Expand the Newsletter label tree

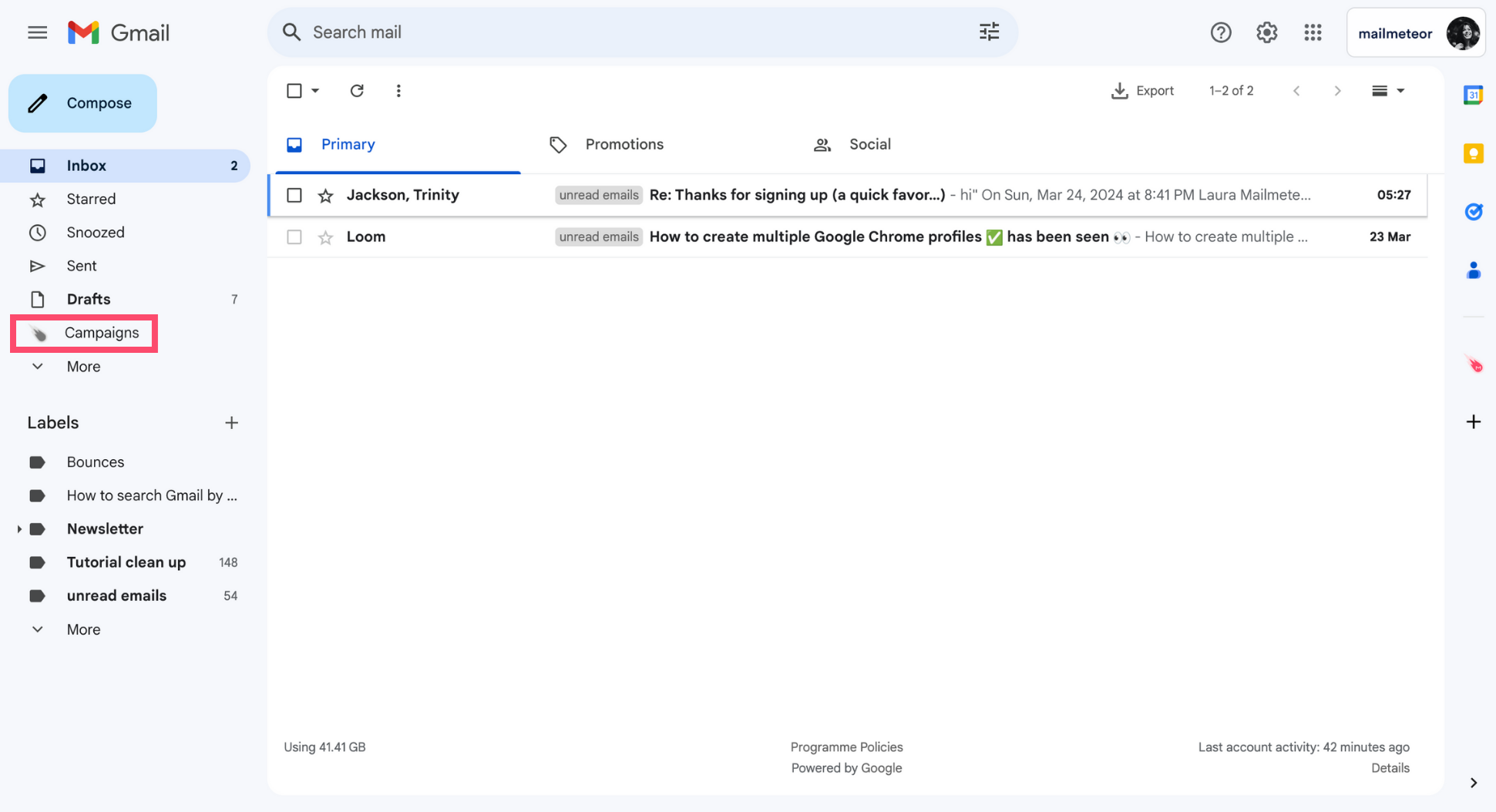(x=18, y=529)
